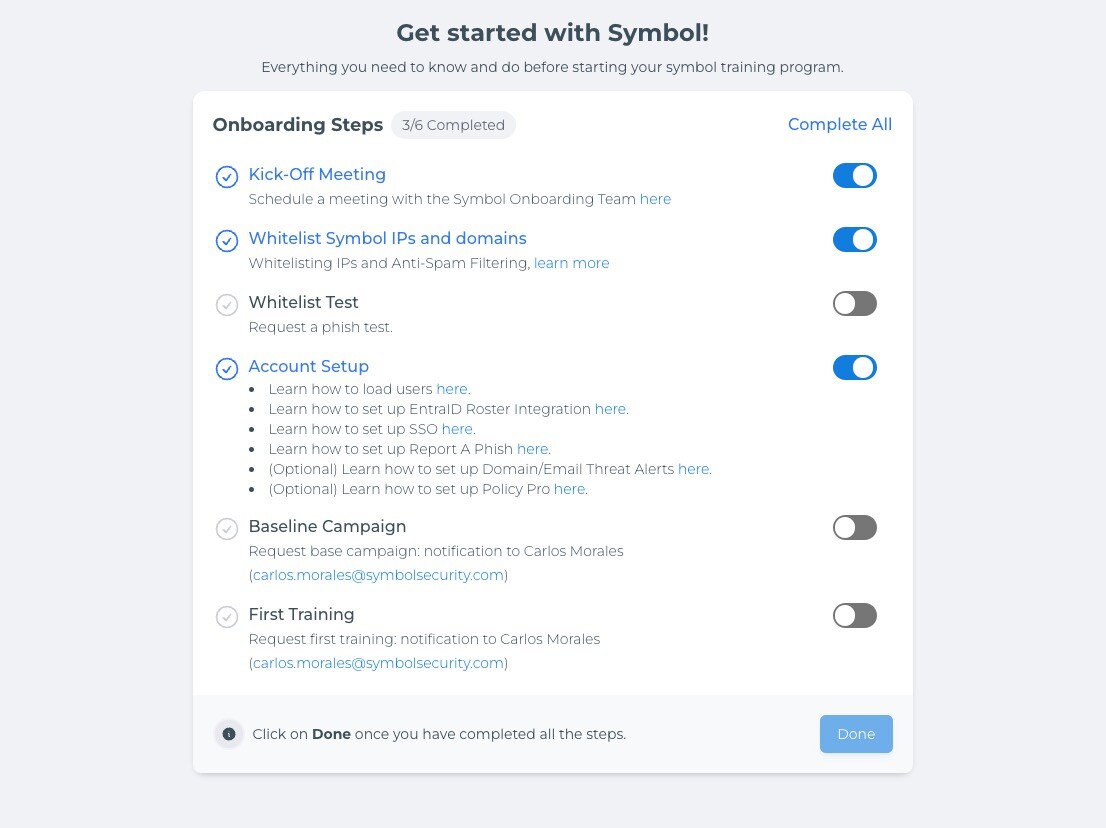Switch off the Account Setup toggle

(x=854, y=367)
